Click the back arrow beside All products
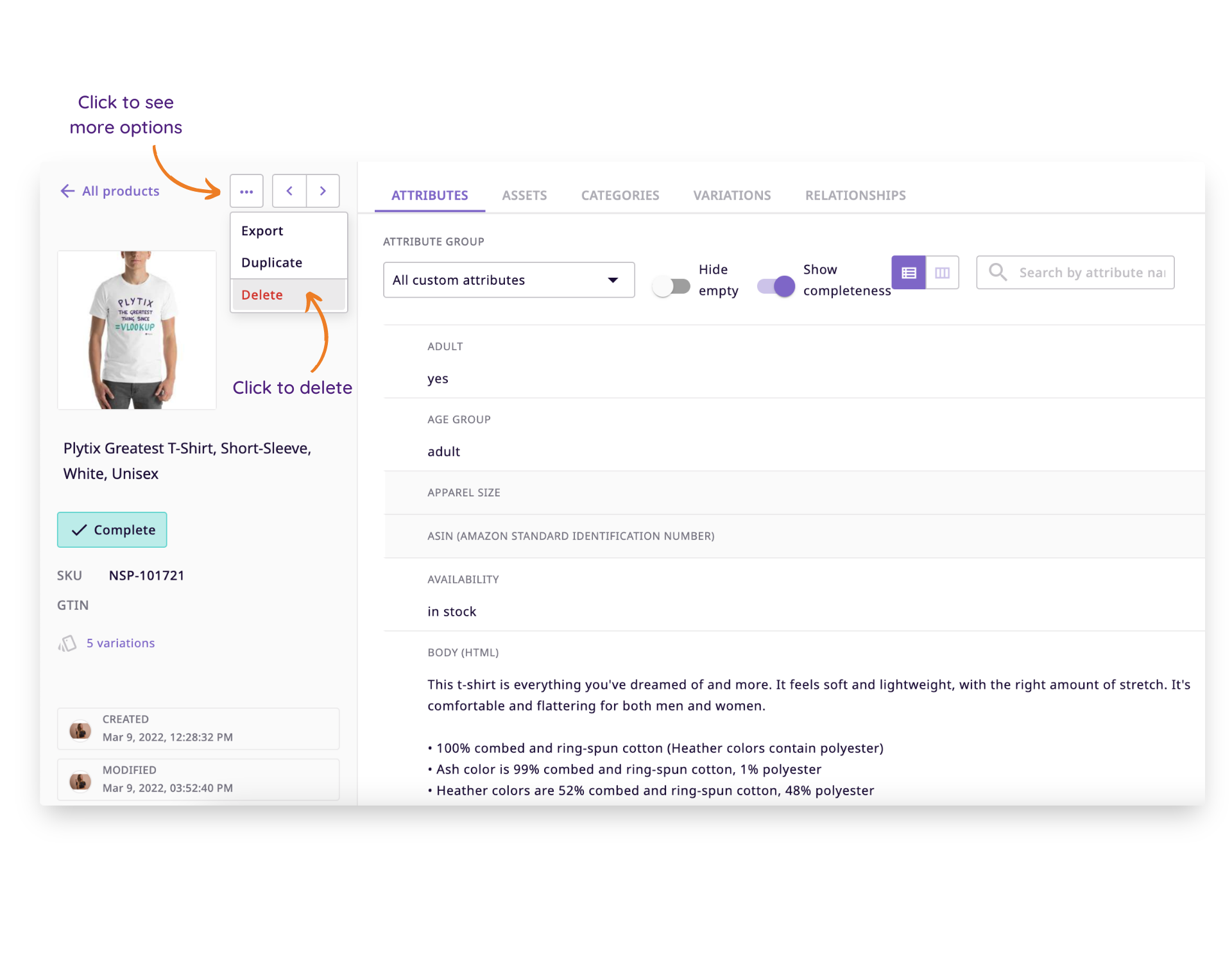Image resolution: width=1232 pixels, height=962 pixels. click(67, 191)
